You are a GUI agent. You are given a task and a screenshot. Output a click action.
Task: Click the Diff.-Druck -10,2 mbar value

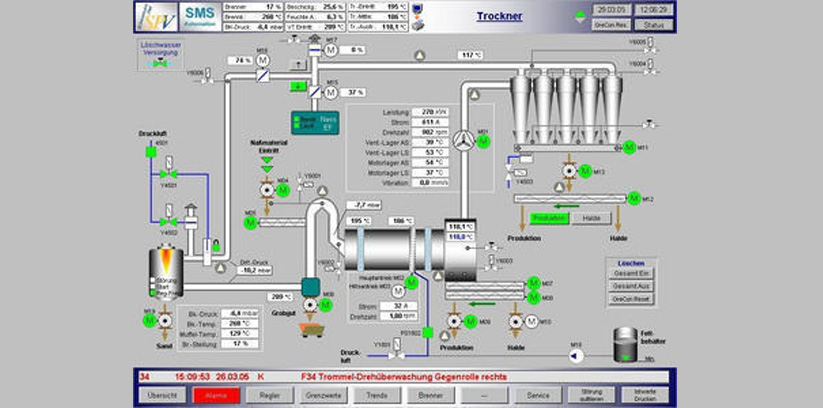[255, 270]
